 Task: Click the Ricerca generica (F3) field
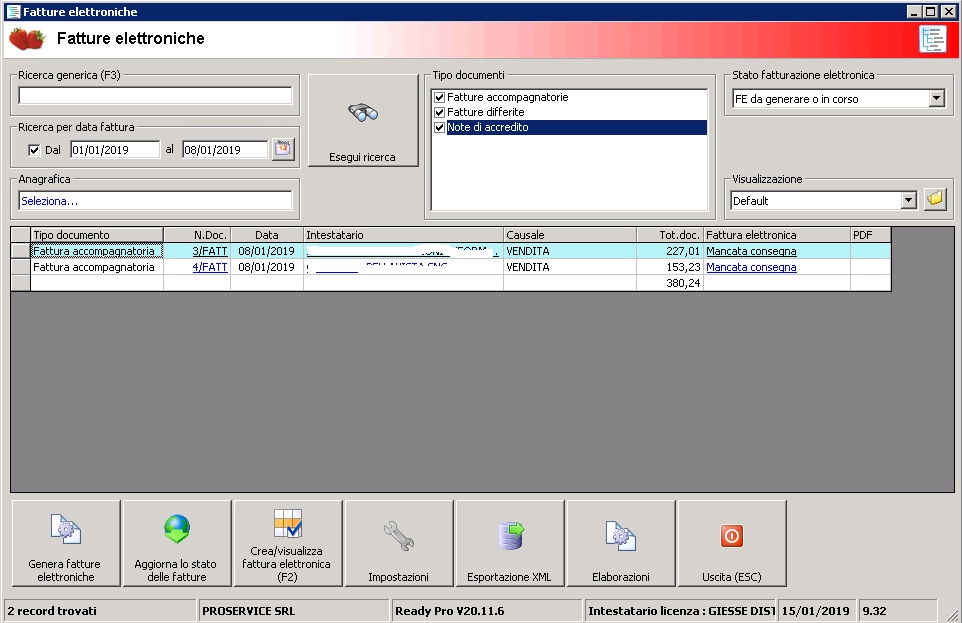pos(155,95)
